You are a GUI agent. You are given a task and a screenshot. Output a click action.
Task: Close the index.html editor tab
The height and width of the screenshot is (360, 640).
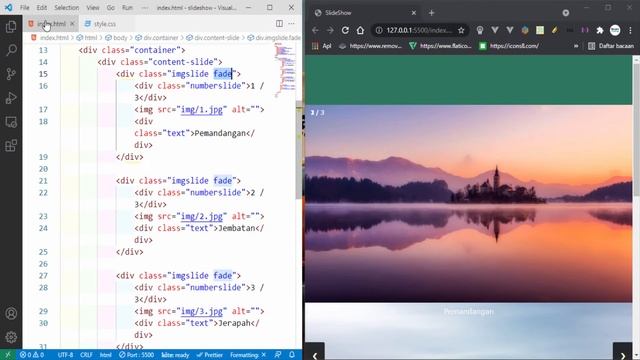point(72,24)
